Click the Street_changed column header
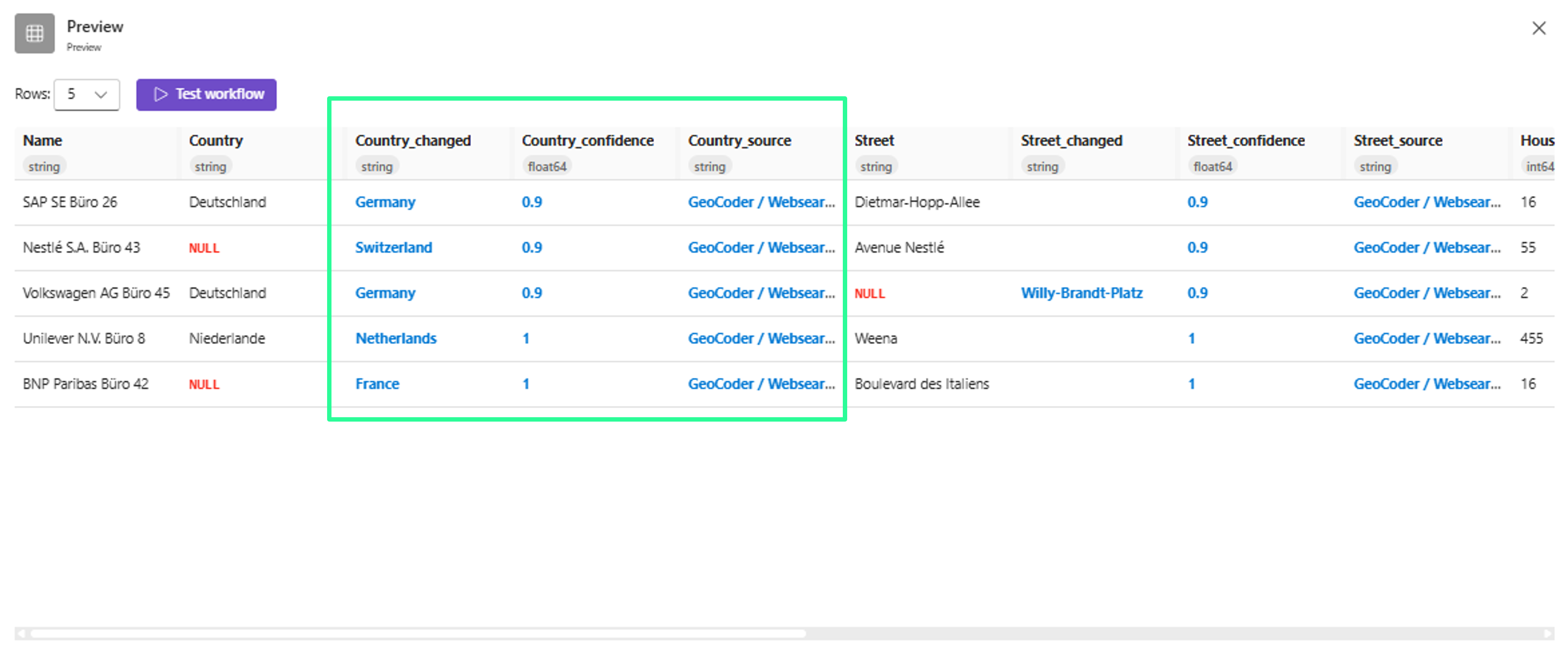Image resolution: width=1568 pixels, height=655 pixels. tap(1071, 141)
